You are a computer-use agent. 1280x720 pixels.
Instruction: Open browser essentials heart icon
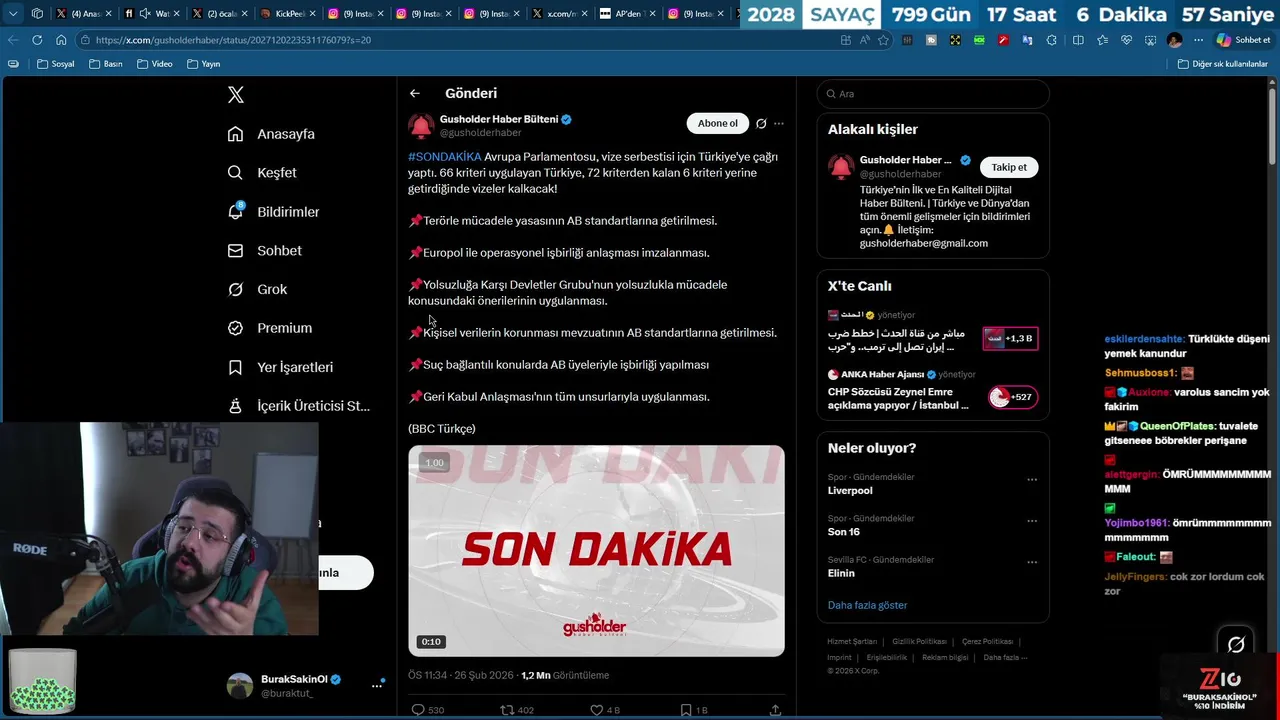point(1126,40)
